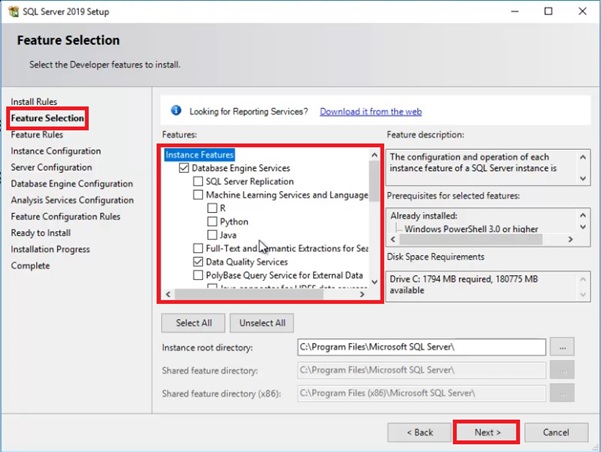Click the Instance root directory text field

422,347
